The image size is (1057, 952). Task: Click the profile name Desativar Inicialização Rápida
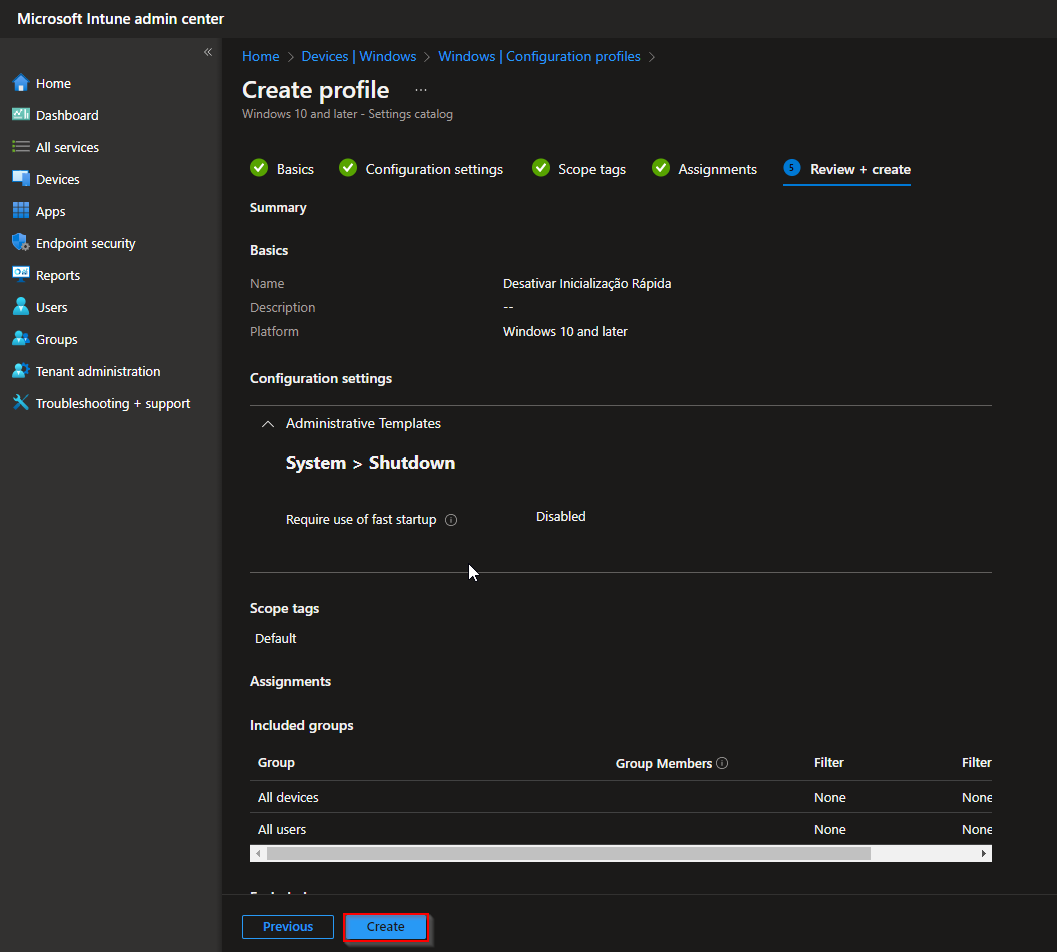(587, 283)
